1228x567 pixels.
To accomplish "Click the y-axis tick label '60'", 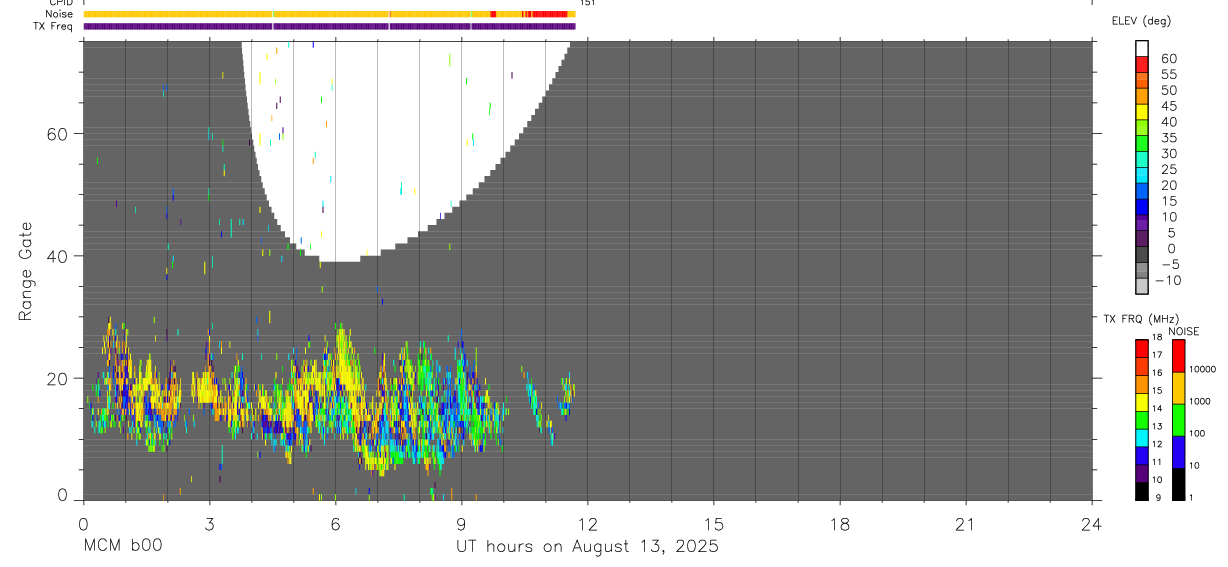I will tap(58, 134).
